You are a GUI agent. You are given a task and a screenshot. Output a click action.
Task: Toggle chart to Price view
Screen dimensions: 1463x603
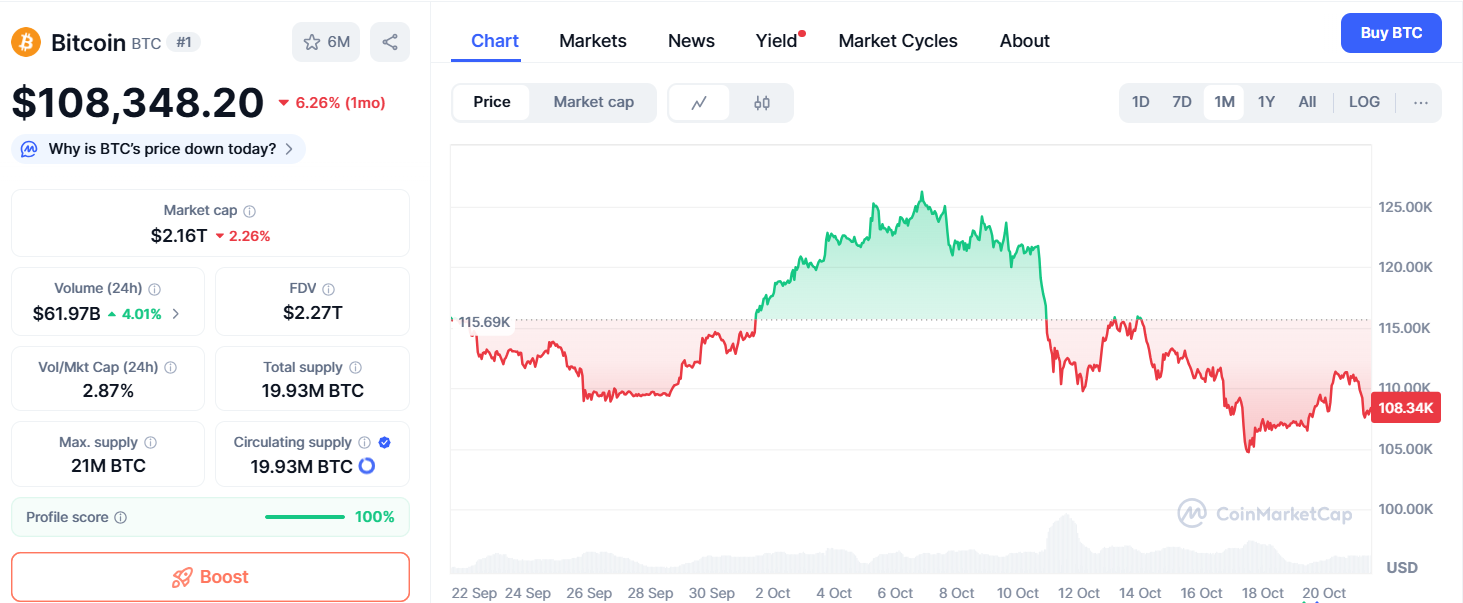point(491,102)
